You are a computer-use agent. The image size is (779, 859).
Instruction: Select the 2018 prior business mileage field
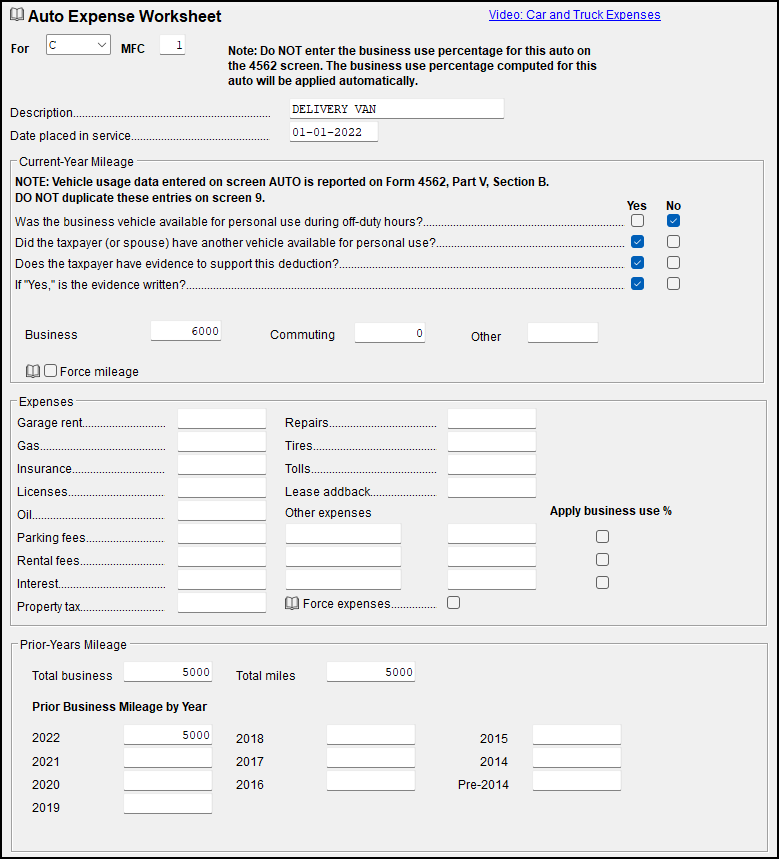coord(371,735)
